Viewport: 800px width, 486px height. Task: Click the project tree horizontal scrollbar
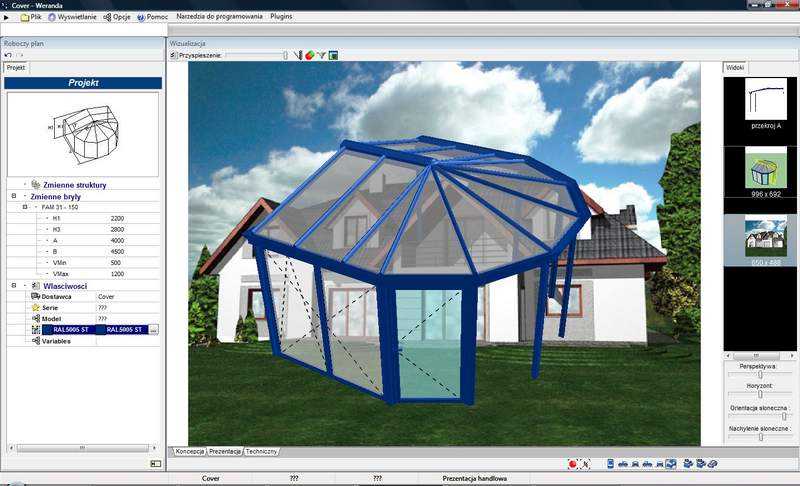point(83,448)
